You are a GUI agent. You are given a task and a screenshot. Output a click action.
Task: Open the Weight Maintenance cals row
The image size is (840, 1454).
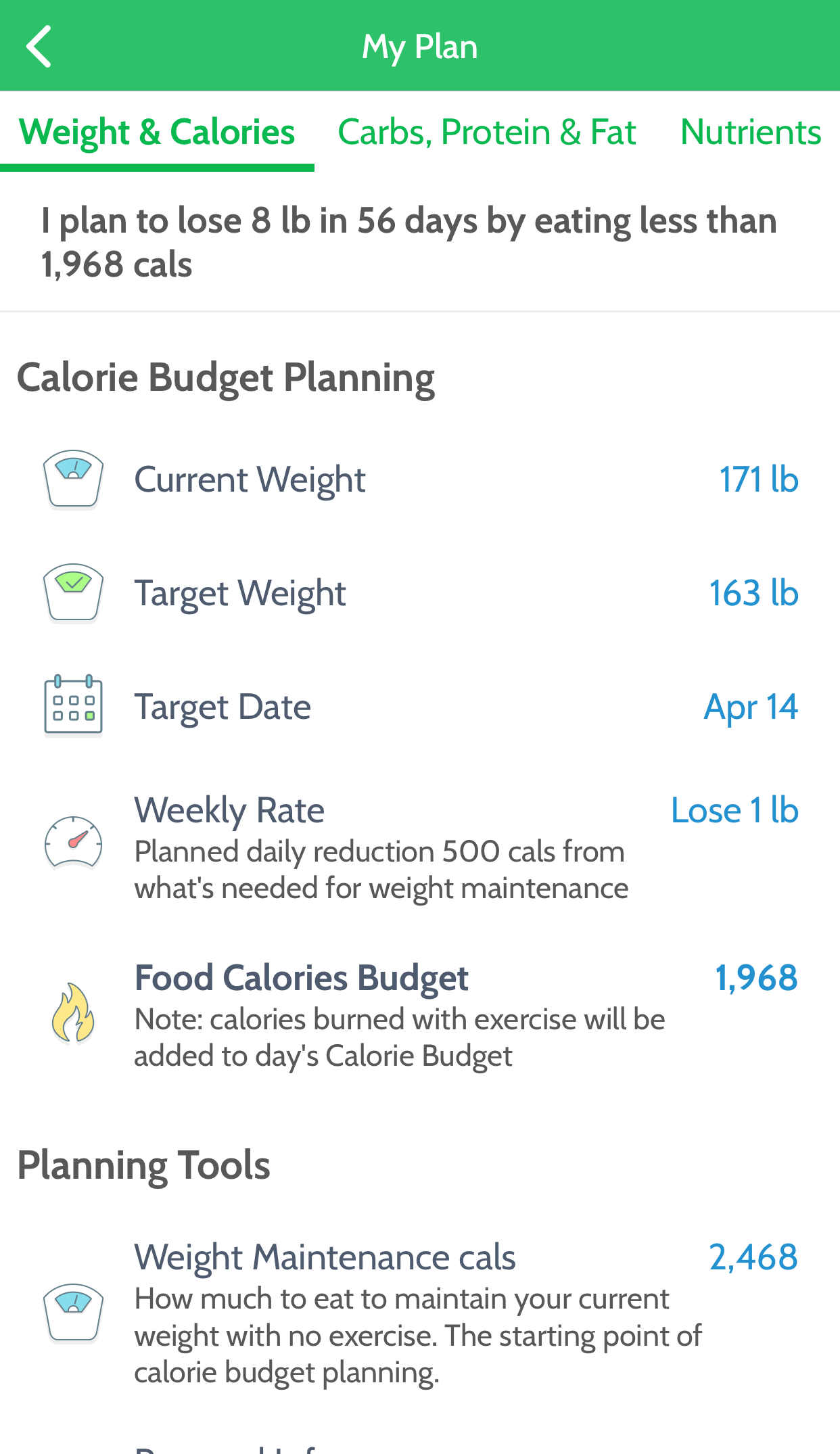(325, 1258)
